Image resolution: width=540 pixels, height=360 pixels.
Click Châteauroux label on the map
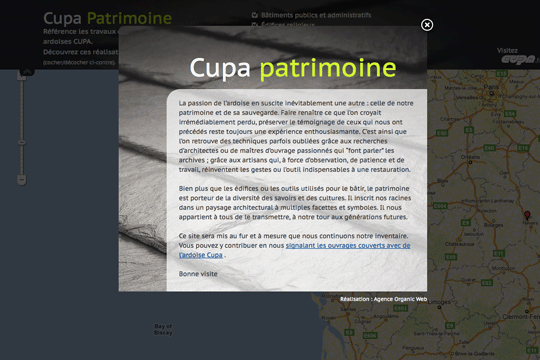[x=460, y=244]
